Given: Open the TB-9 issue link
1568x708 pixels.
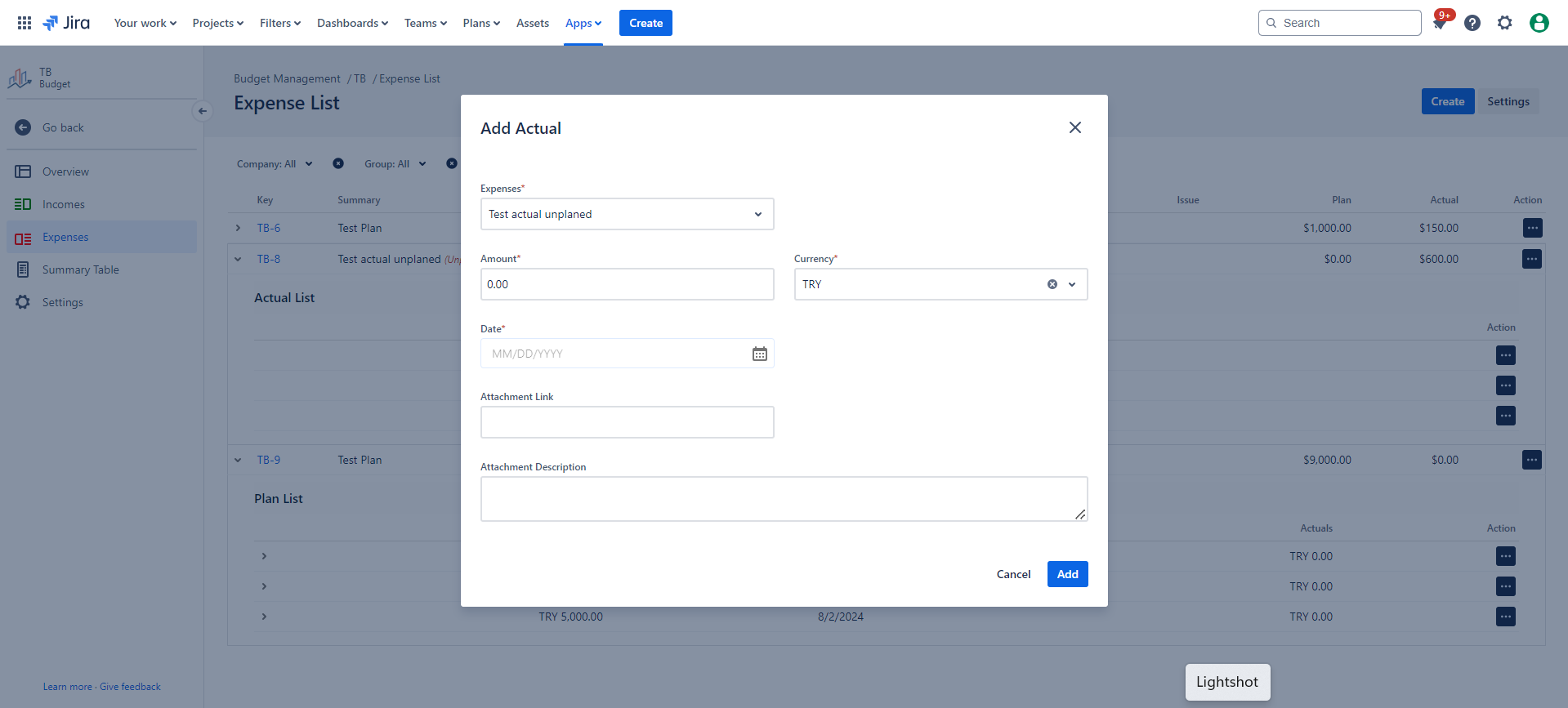Looking at the screenshot, I should click(269, 460).
